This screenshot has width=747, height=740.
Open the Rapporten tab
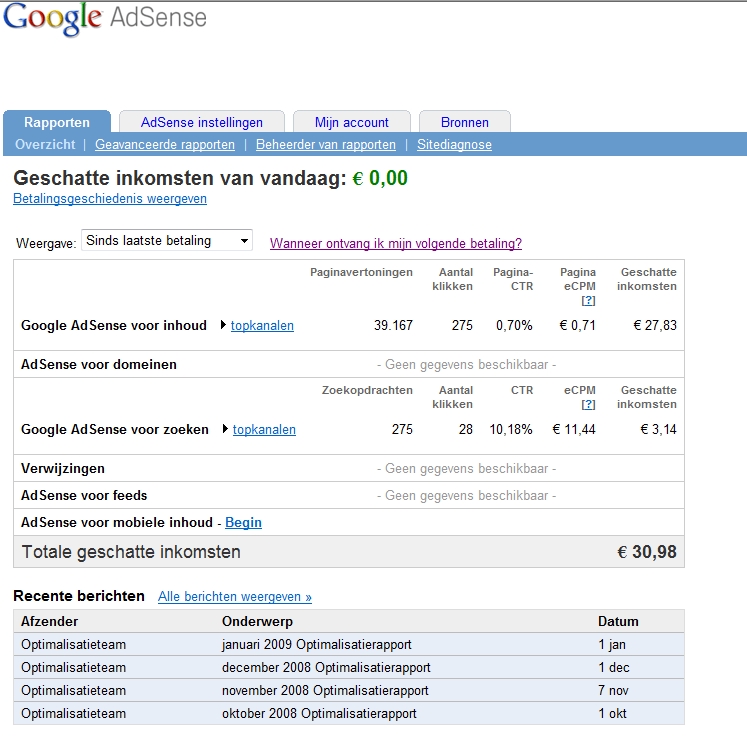57,122
